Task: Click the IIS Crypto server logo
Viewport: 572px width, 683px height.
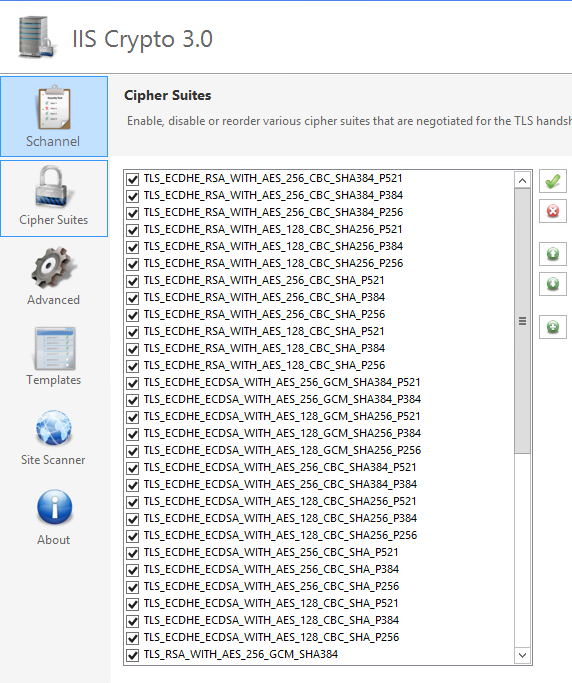Action: [37, 37]
